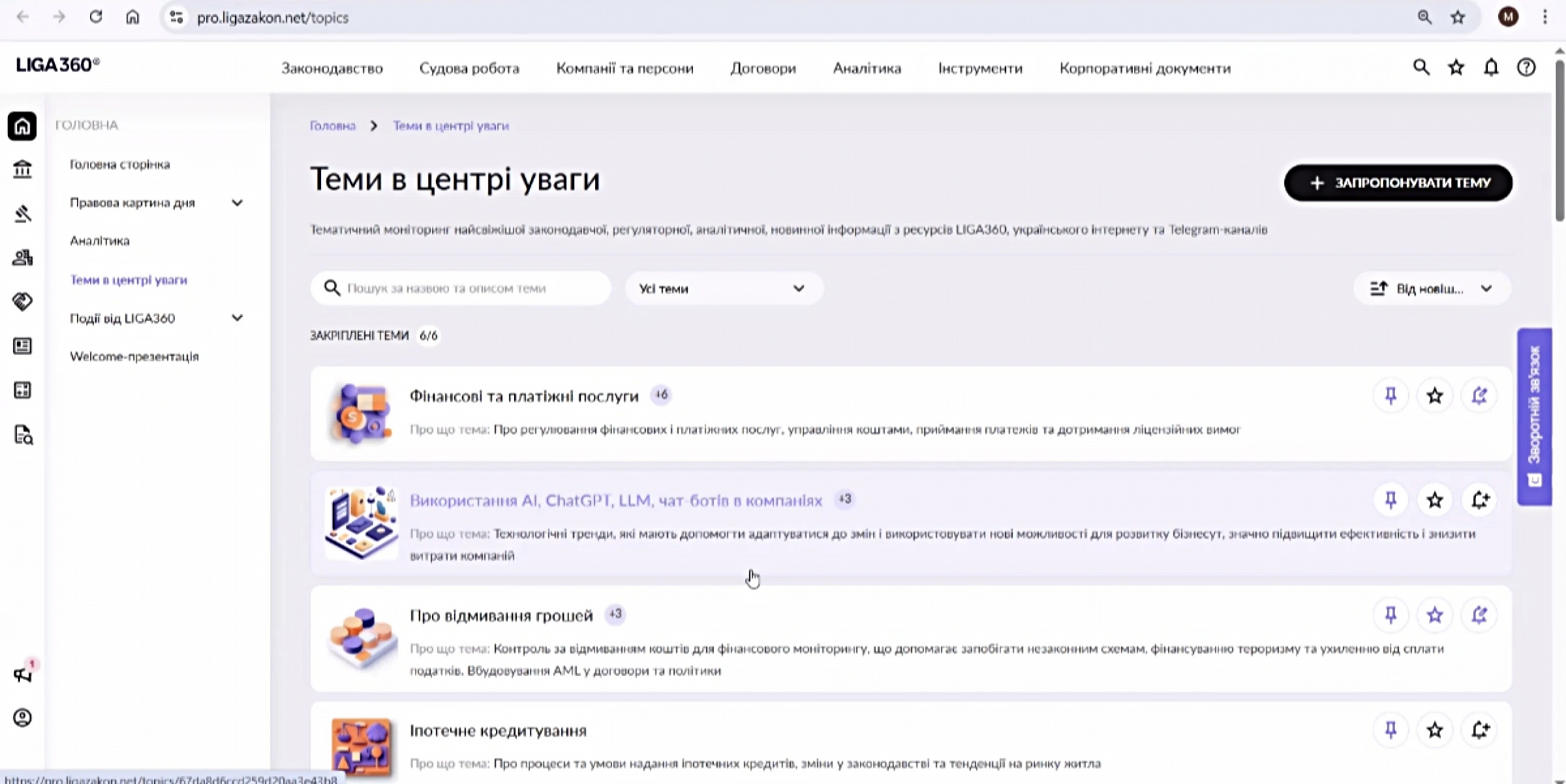The height and width of the screenshot is (784, 1566).
Task: Open the Усі теми filter dropdown
Action: click(x=723, y=289)
